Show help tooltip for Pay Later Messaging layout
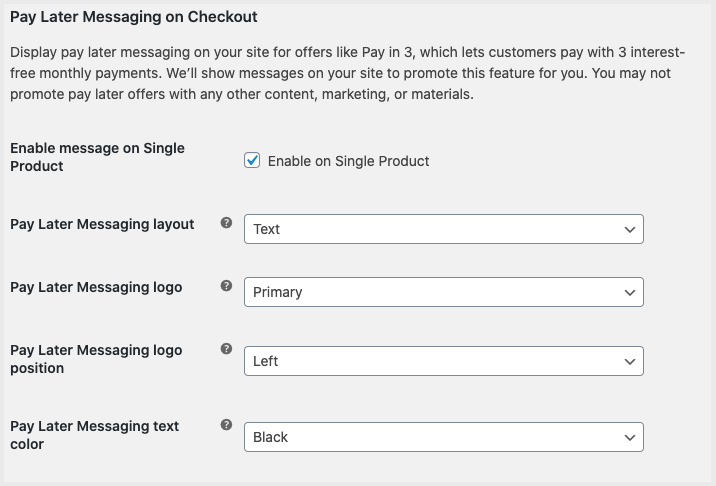Screen dimensions: 716x486 click(x=226, y=223)
